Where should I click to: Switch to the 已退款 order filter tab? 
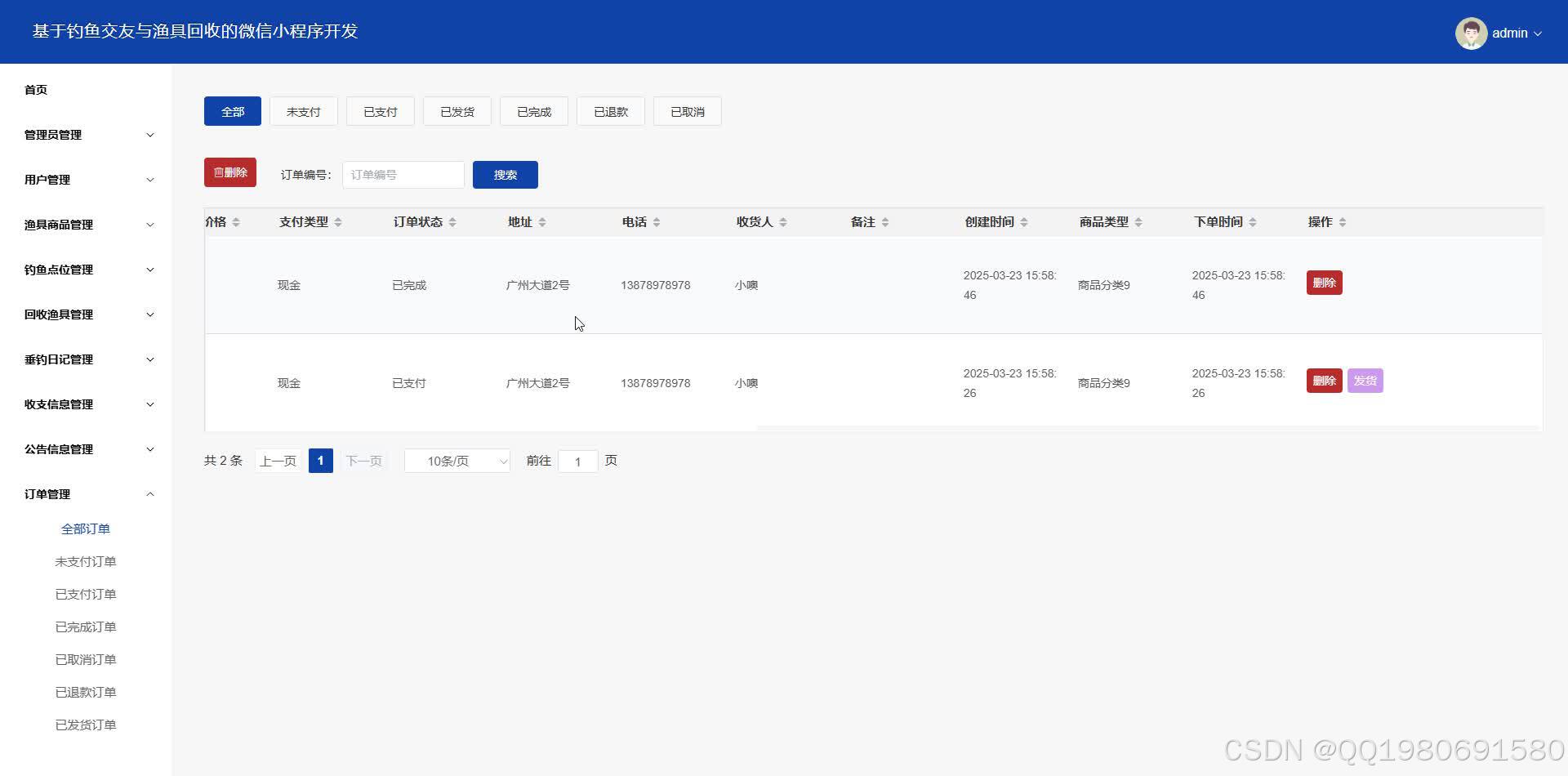coord(610,111)
